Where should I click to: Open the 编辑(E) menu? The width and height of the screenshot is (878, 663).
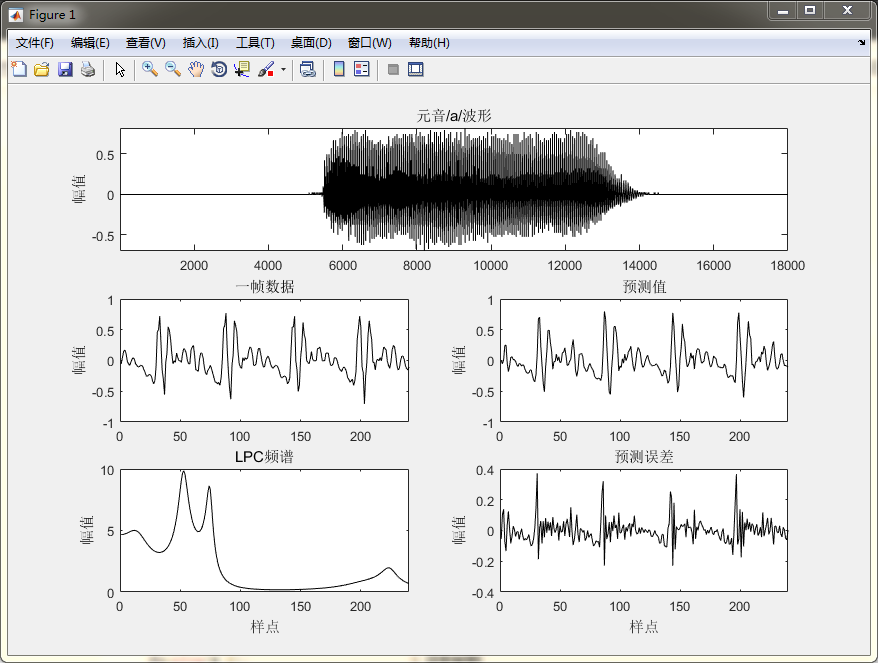pyautogui.click(x=90, y=43)
